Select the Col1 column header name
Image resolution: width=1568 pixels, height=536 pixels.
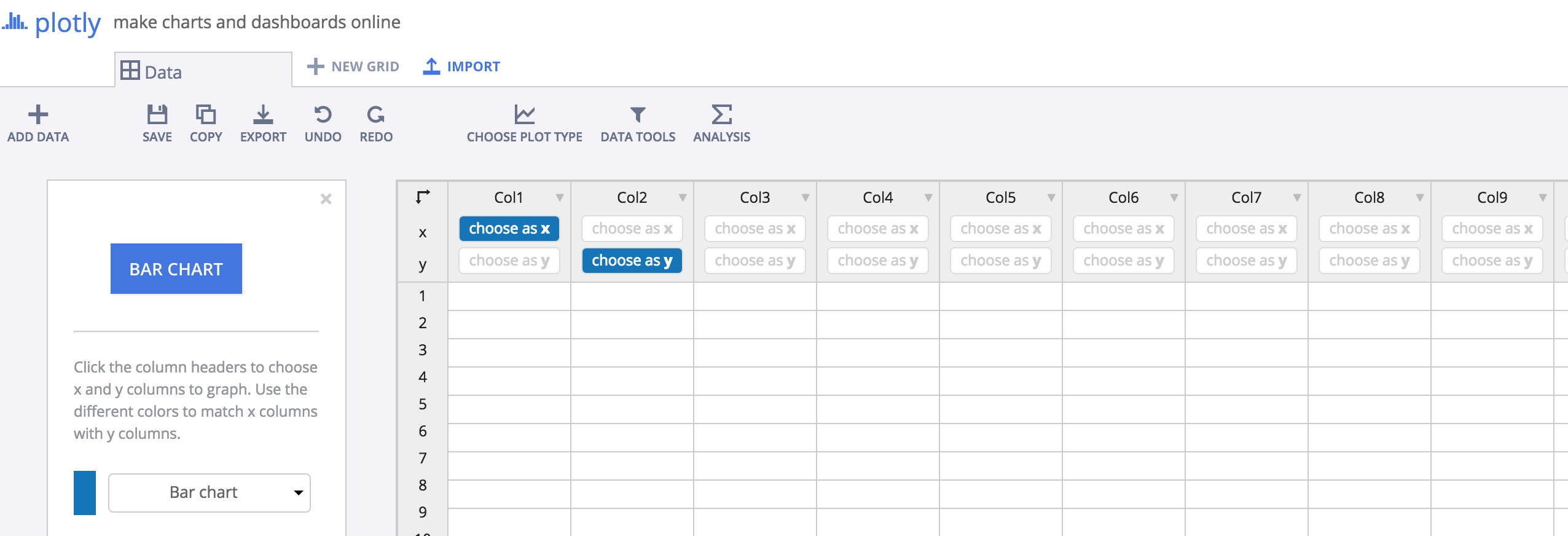509,197
